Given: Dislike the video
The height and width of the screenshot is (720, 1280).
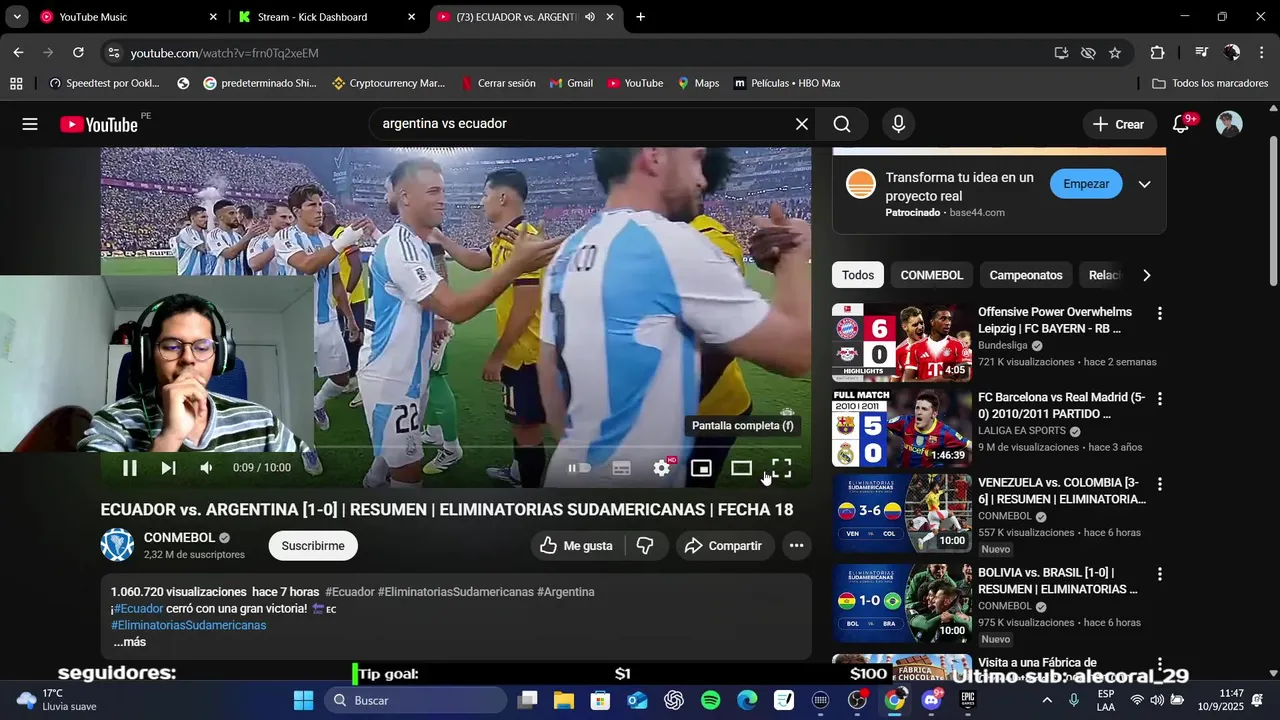Looking at the screenshot, I should point(646,546).
